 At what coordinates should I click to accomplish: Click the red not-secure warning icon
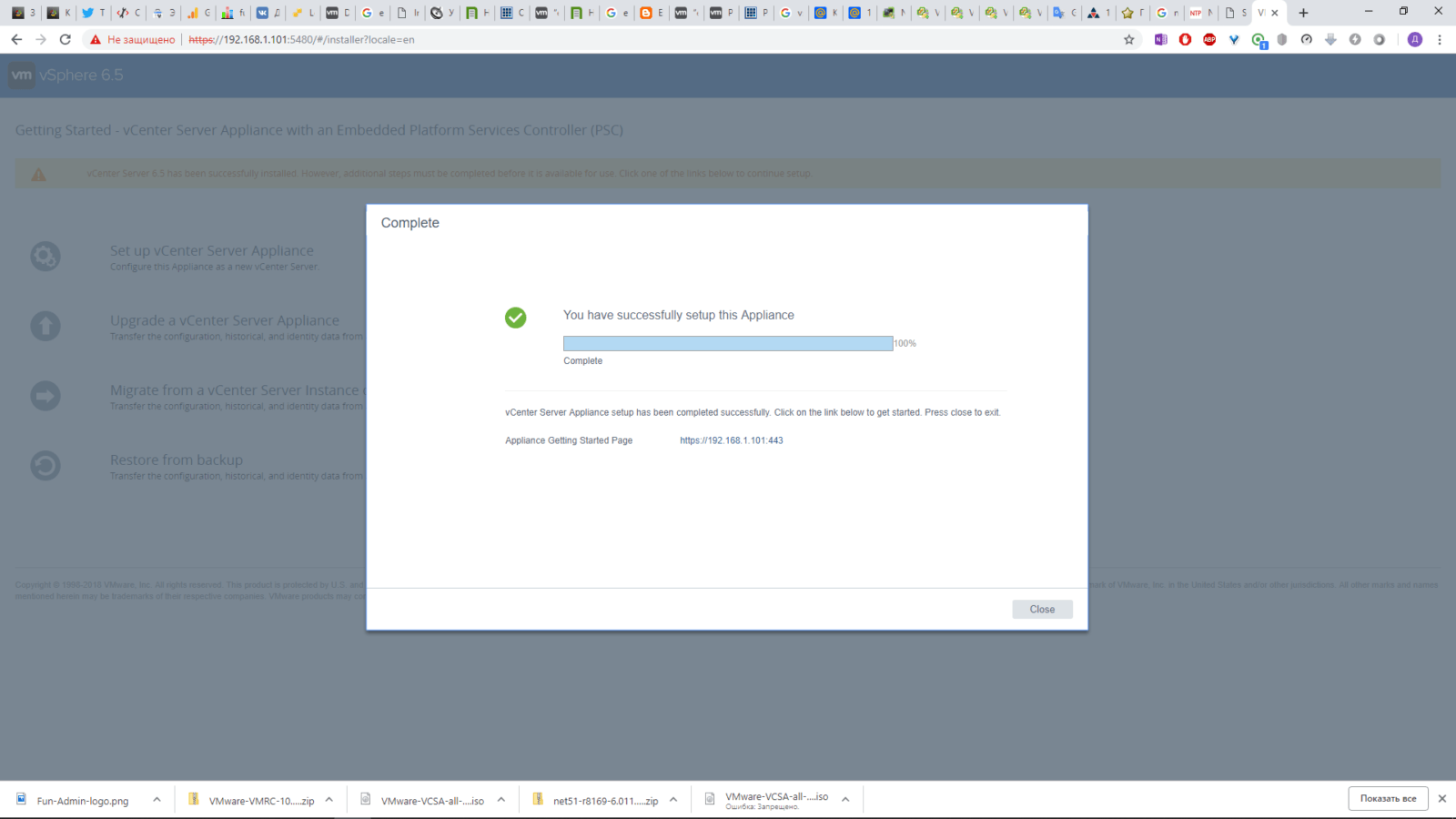pos(96,40)
